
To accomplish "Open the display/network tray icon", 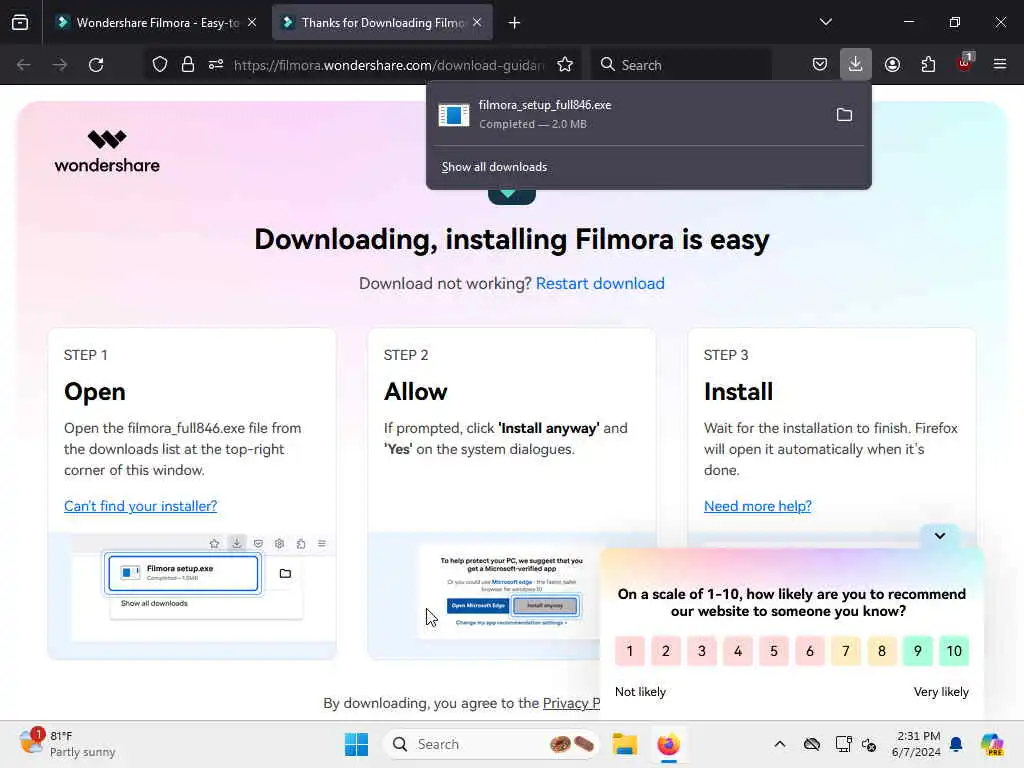I will 843,744.
